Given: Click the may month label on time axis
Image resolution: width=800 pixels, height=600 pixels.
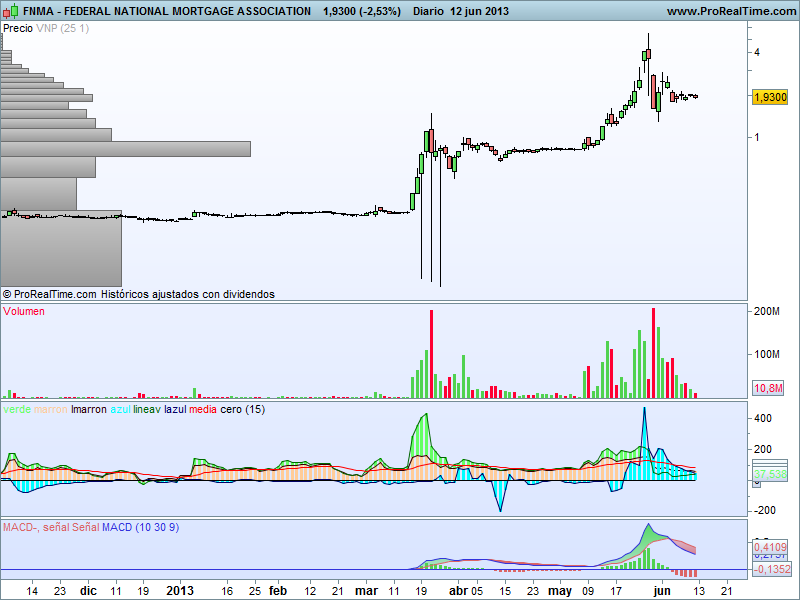Looking at the screenshot, I should [560, 590].
